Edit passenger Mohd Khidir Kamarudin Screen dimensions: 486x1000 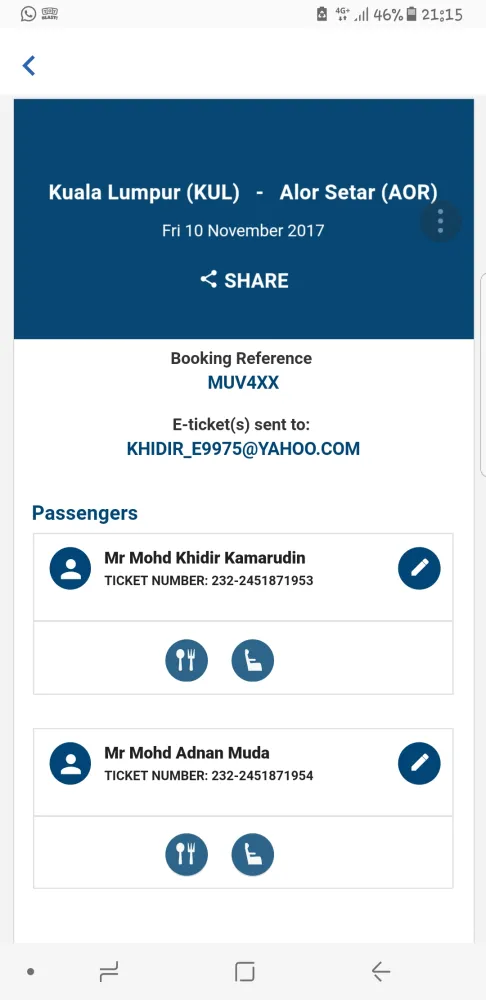click(419, 568)
